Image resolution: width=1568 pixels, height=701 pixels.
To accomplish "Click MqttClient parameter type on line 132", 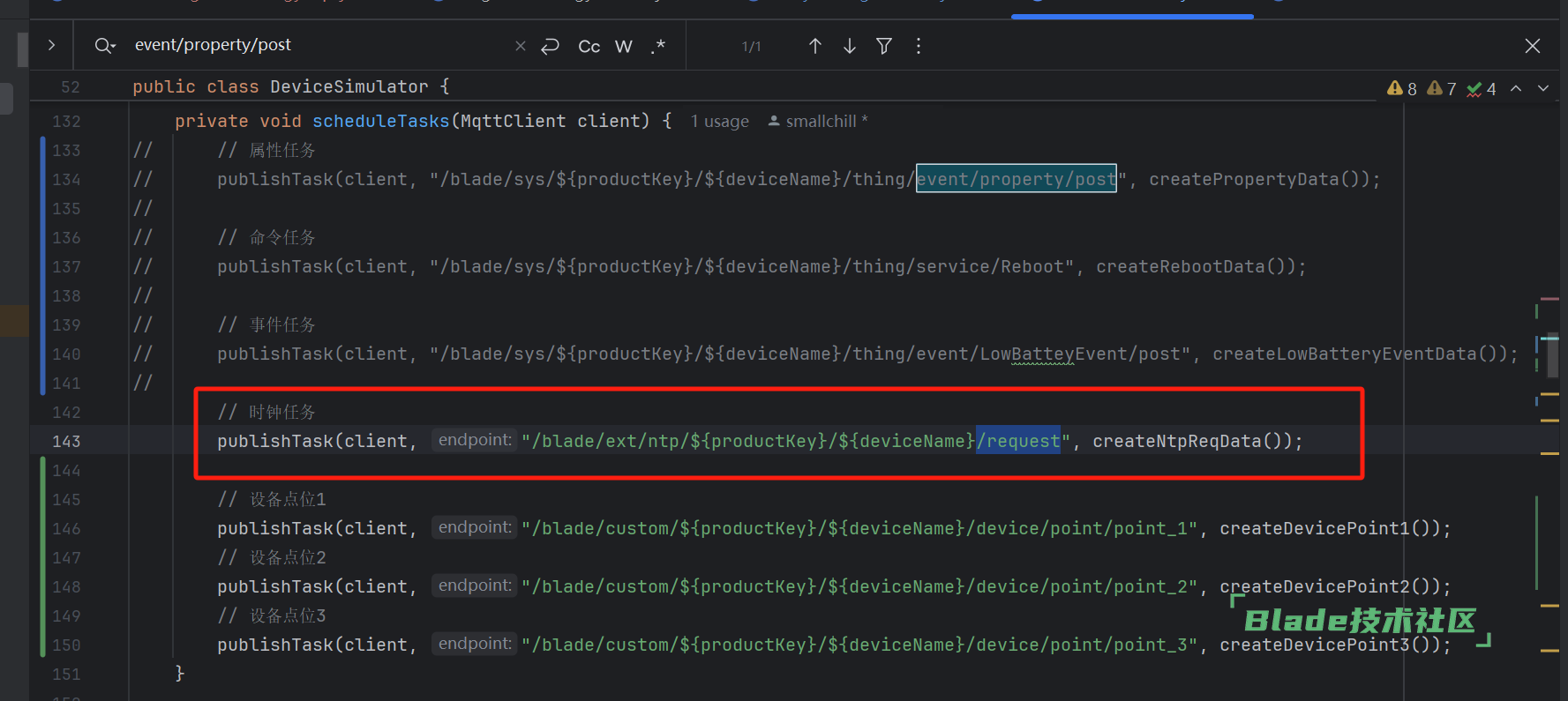I will pos(514,121).
